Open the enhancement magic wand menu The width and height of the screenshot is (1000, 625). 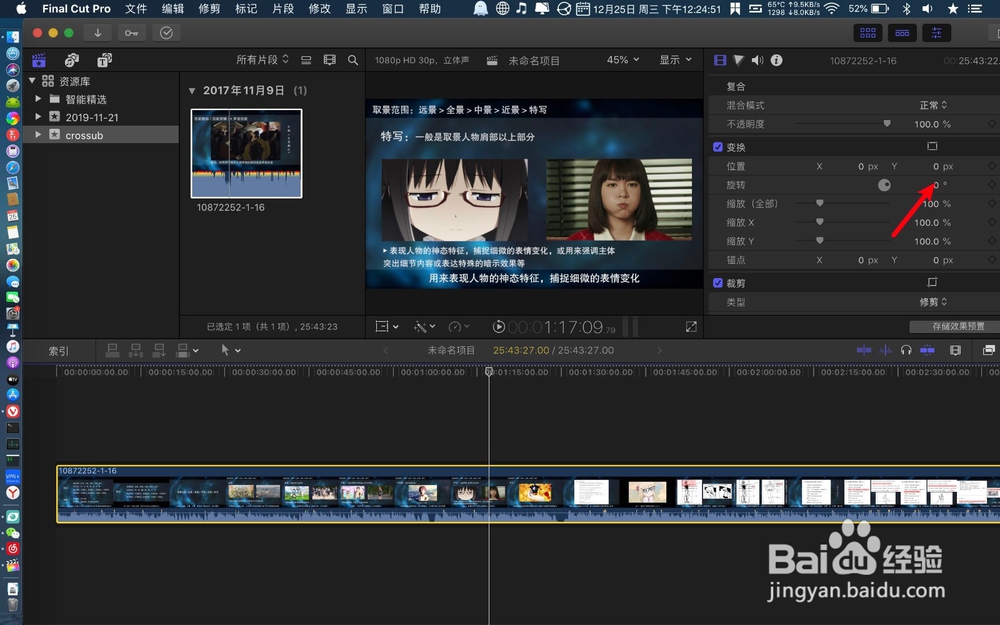click(x=424, y=327)
